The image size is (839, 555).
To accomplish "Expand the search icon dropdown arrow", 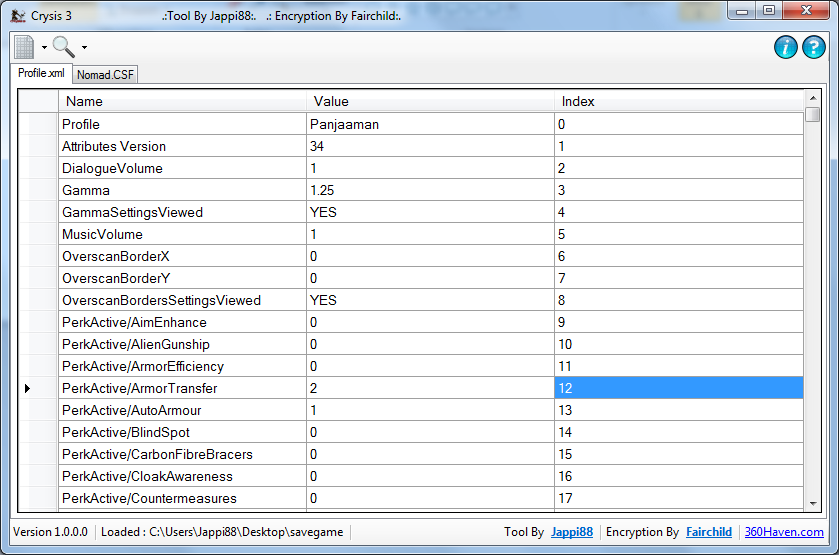I will click(x=85, y=47).
